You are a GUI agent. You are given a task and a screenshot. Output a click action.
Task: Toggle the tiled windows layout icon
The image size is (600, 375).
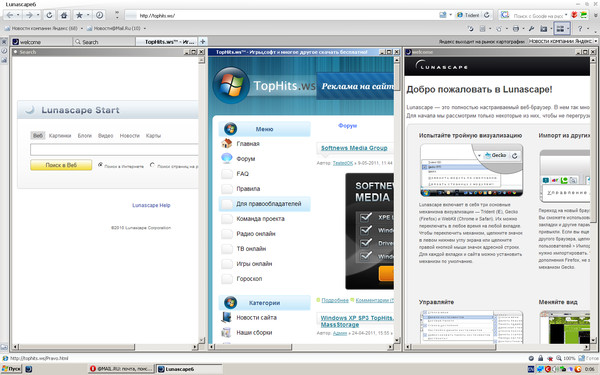[560, 29]
